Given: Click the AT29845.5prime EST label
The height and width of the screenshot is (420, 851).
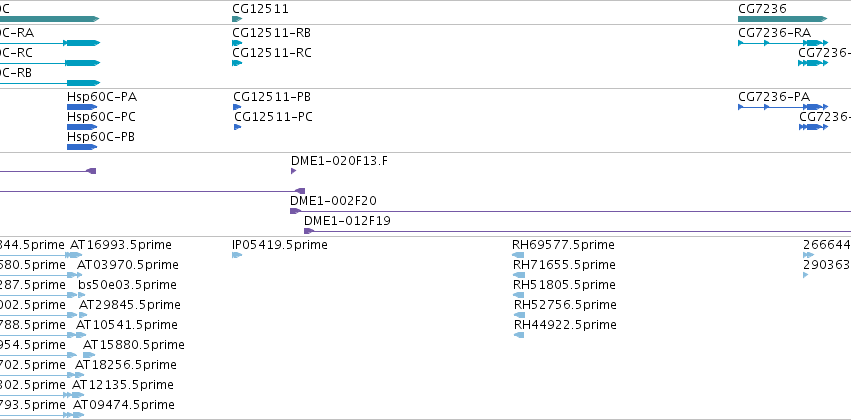Looking at the screenshot, I should click(130, 305).
